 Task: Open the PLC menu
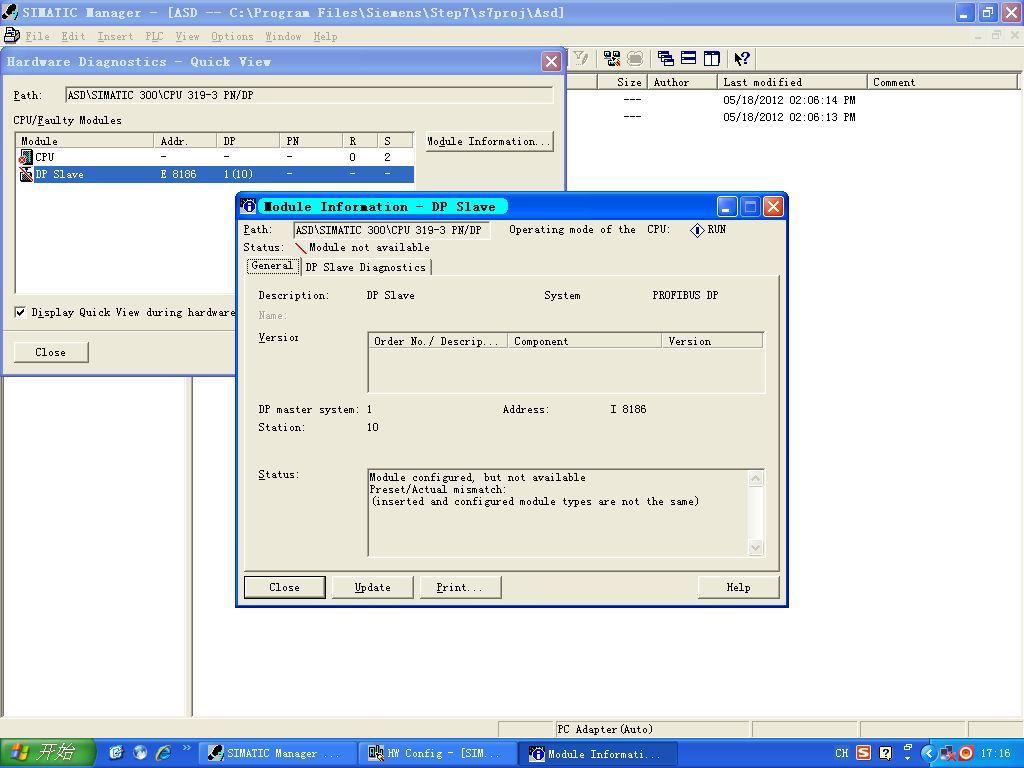click(x=154, y=37)
